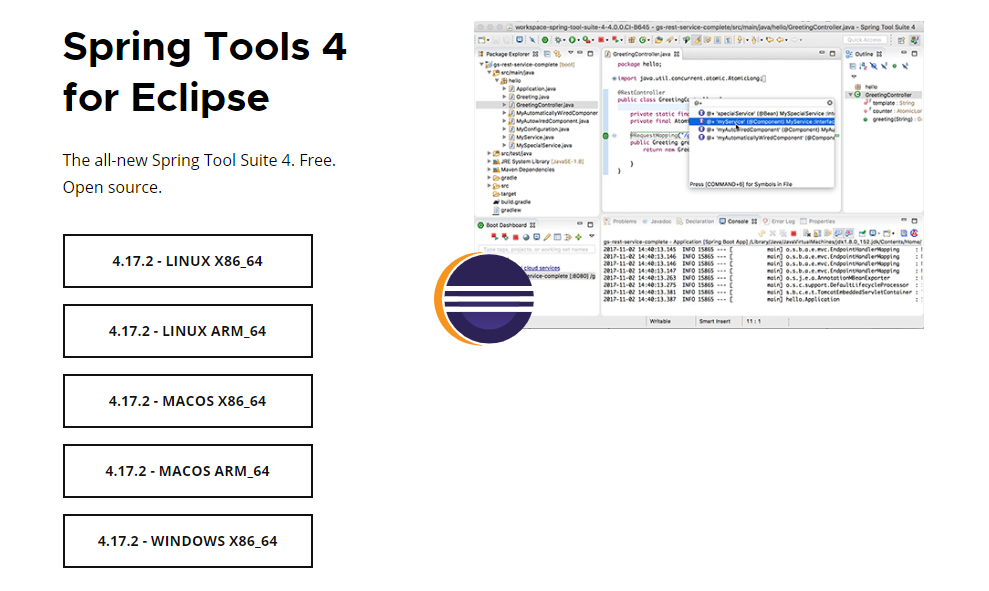
Task: Click the 'The all-new Spring Tool Suite 4' paragraph
Action: coord(199,173)
